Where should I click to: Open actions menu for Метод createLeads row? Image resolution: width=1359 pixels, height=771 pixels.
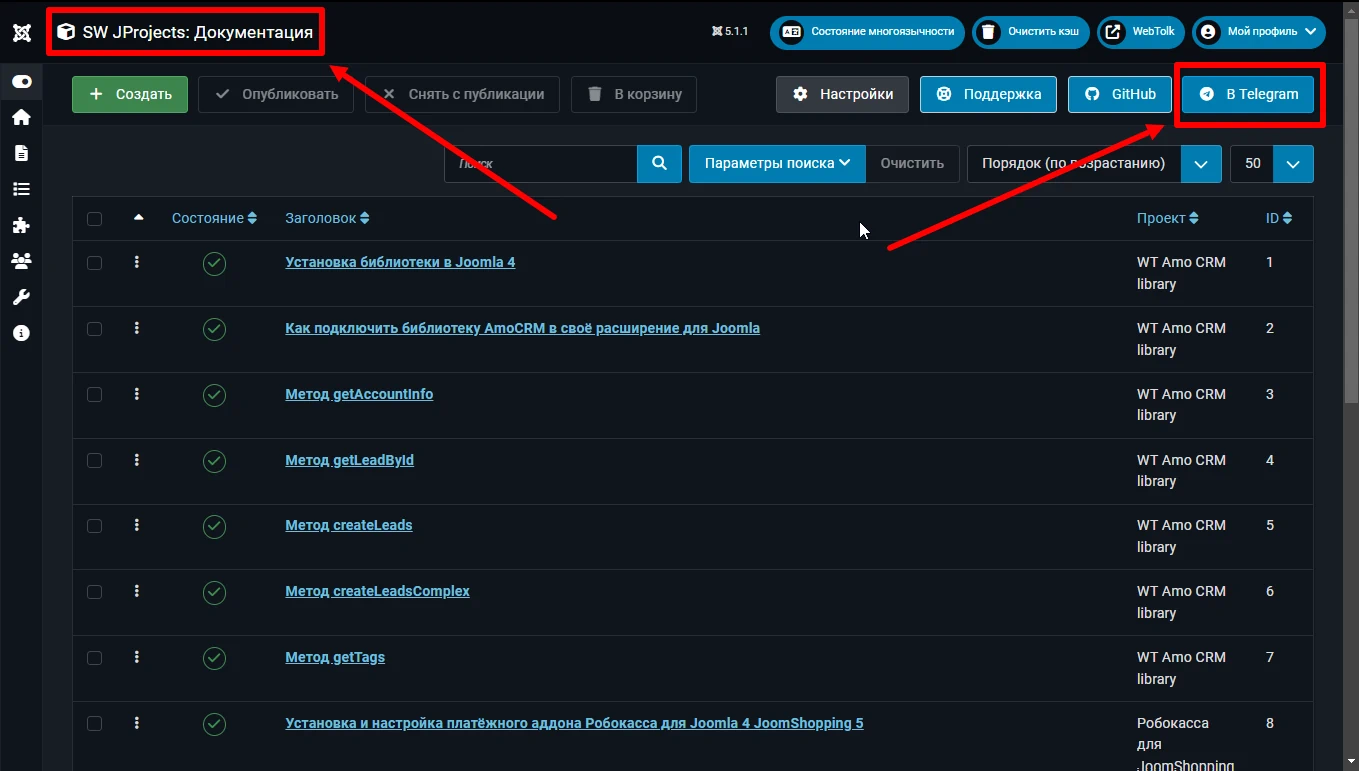coord(137,525)
